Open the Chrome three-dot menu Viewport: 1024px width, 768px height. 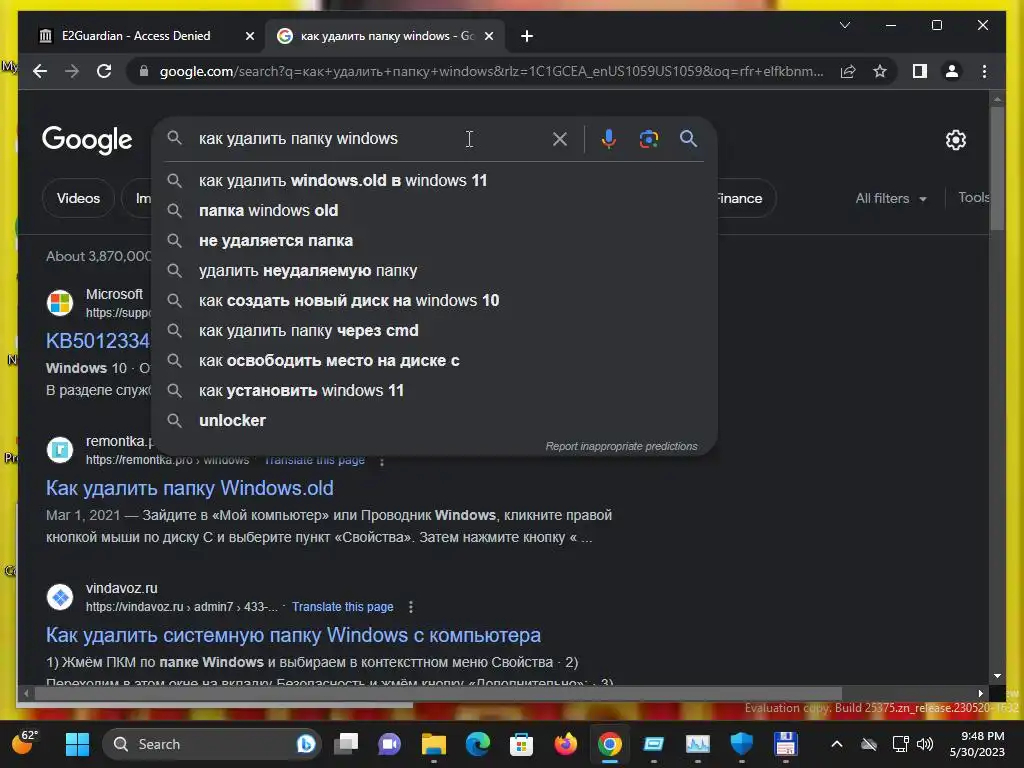(984, 71)
